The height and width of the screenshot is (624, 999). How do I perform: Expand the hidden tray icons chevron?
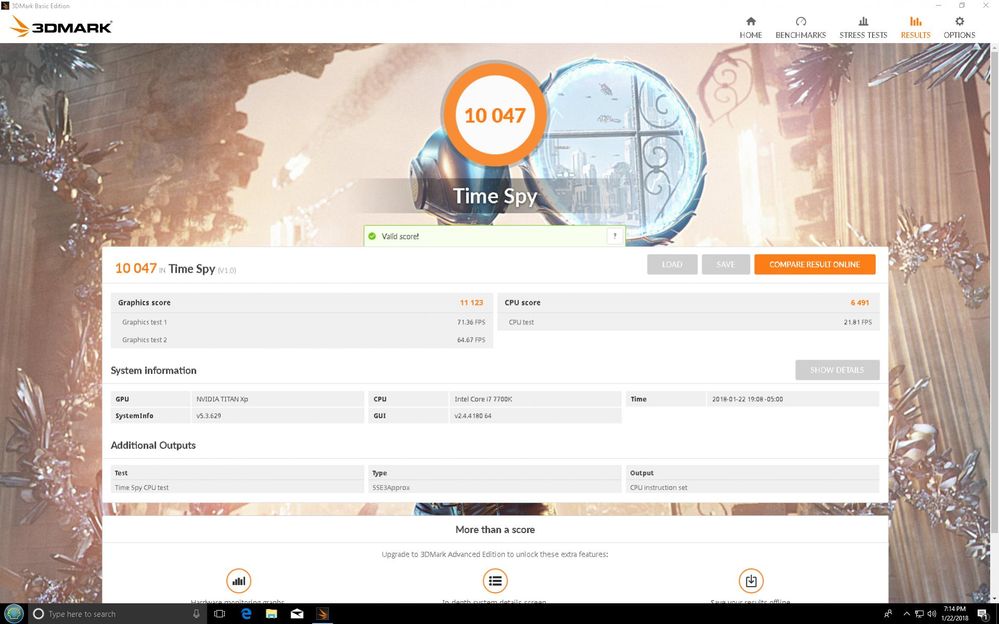[907, 614]
